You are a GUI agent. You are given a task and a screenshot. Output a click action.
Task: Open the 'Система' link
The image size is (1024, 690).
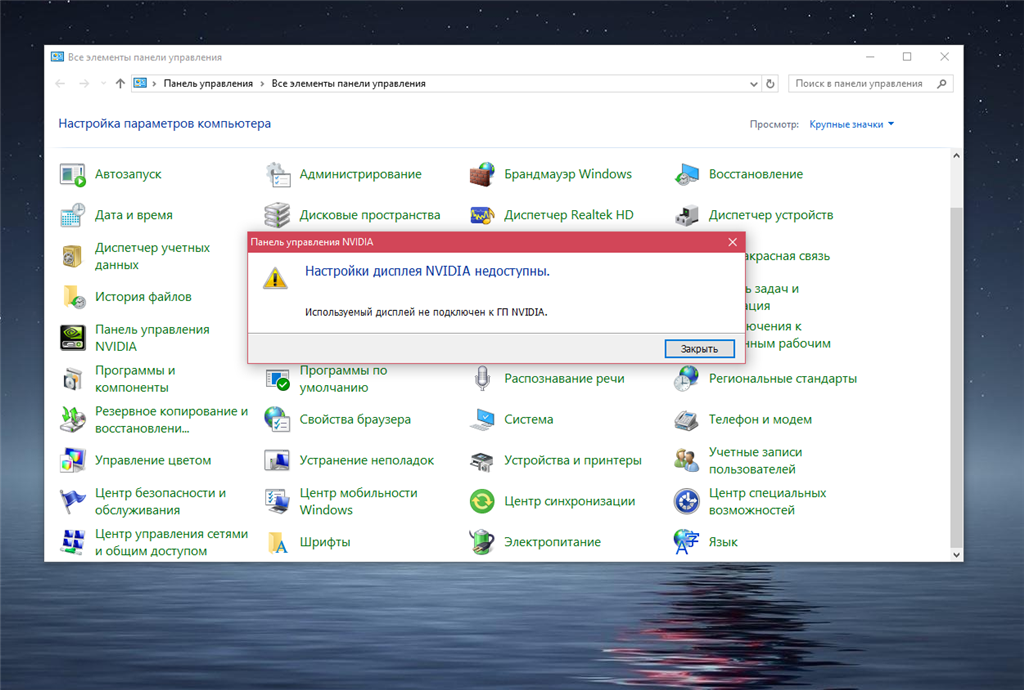[x=528, y=420]
